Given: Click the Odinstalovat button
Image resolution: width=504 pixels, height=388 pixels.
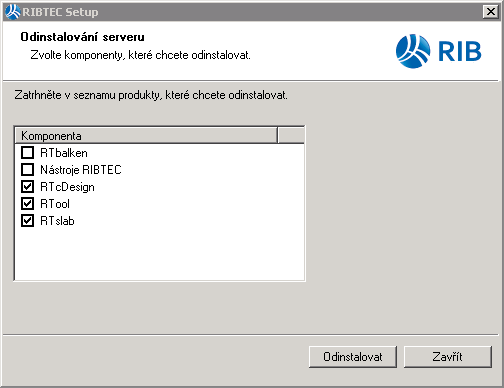Looking at the screenshot, I should tap(353, 357).
